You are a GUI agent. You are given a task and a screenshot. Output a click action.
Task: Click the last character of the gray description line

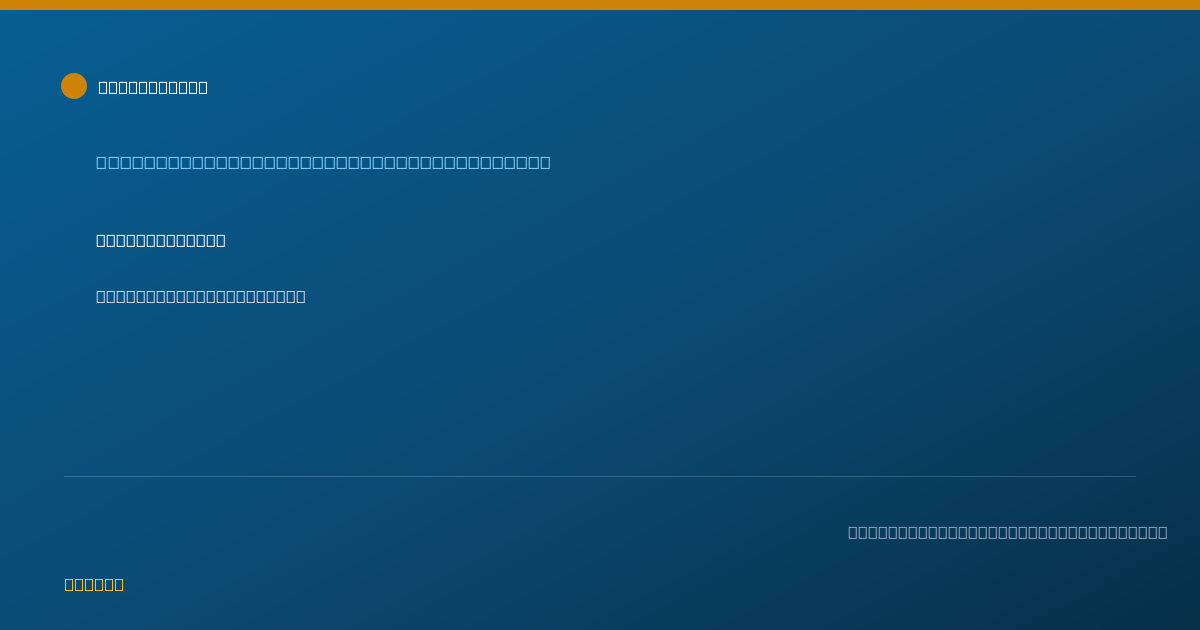coord(301,296)
